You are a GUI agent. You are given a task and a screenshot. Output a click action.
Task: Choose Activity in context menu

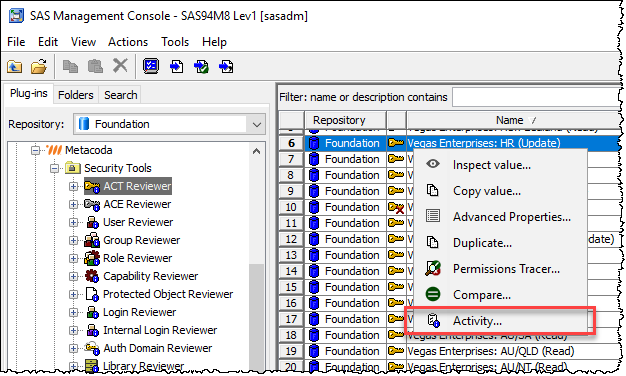tap(500, 321)
